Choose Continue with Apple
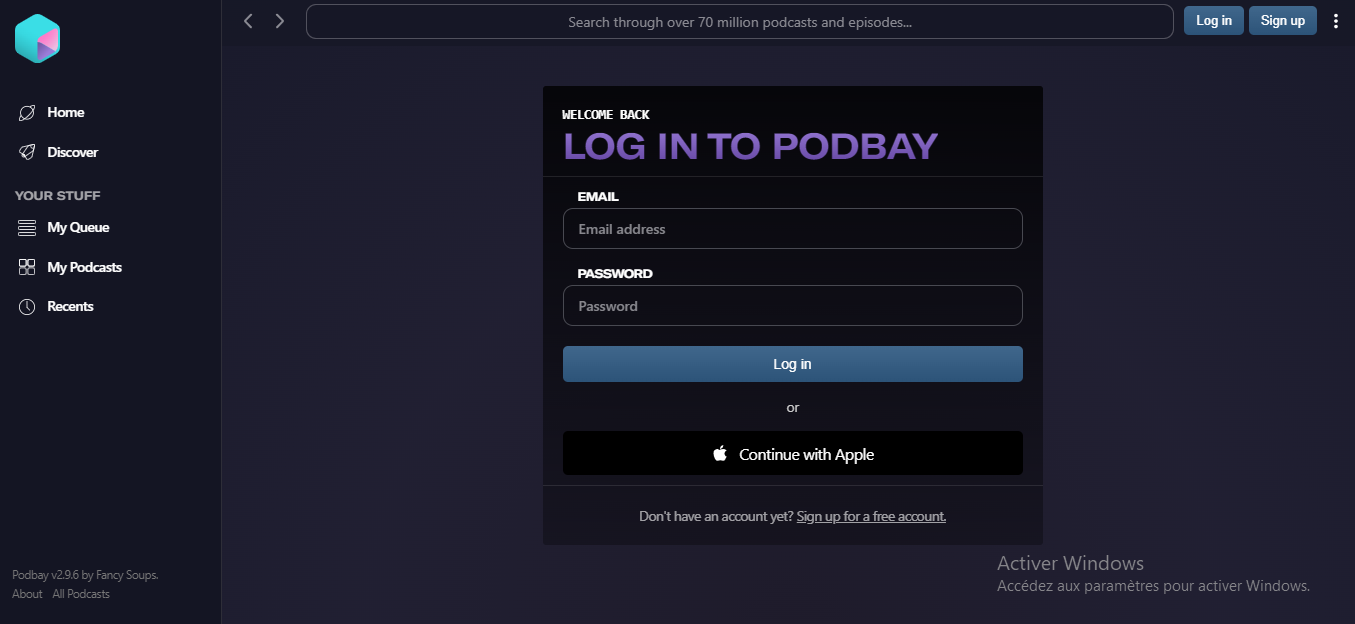The height and width of the screenshot is (624, 1355). pos(793,454)
